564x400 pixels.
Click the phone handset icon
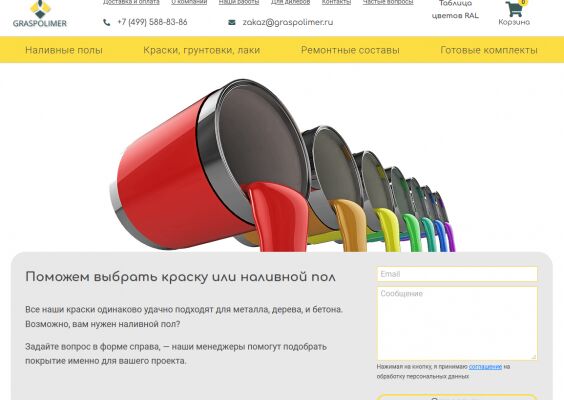point(106,23)
